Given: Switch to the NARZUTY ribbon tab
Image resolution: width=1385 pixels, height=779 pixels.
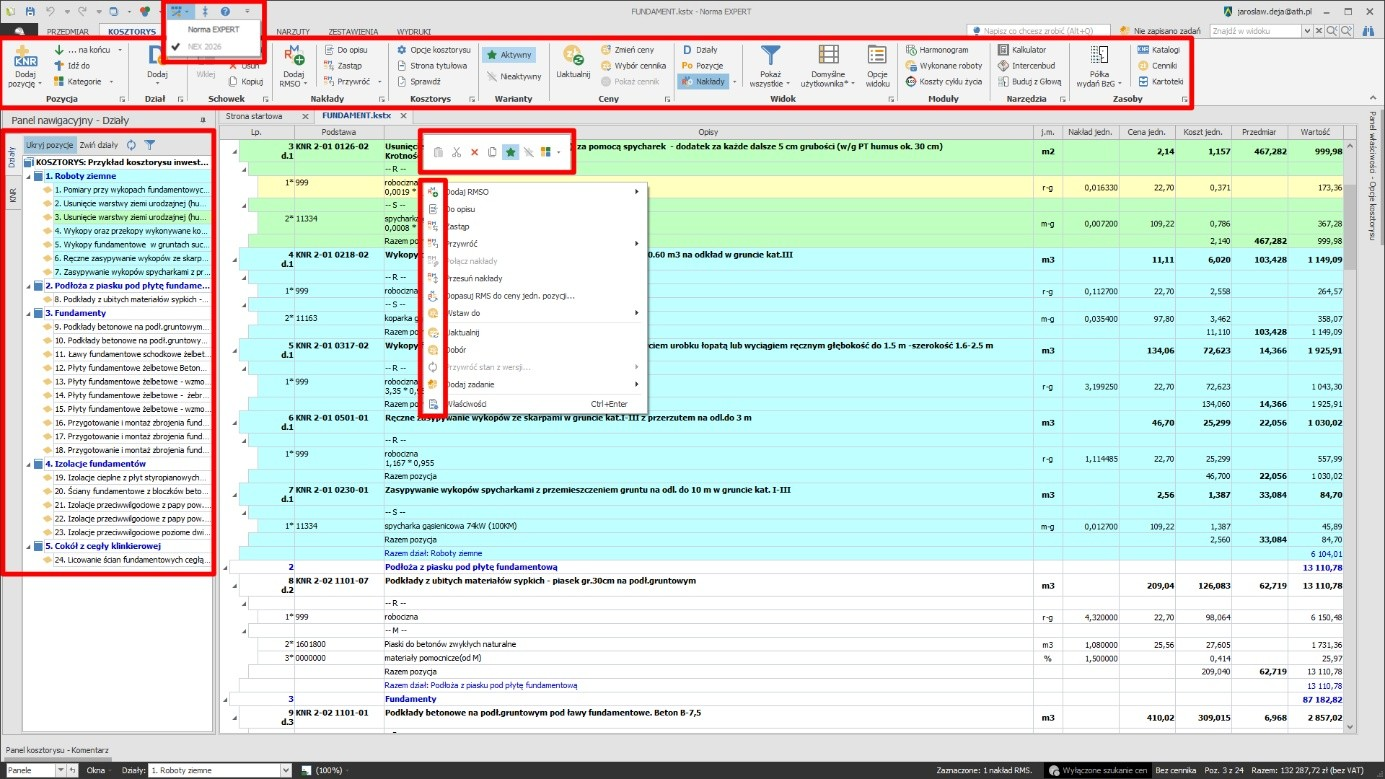Looking at the screenshot, I should (x=292, y=31).
